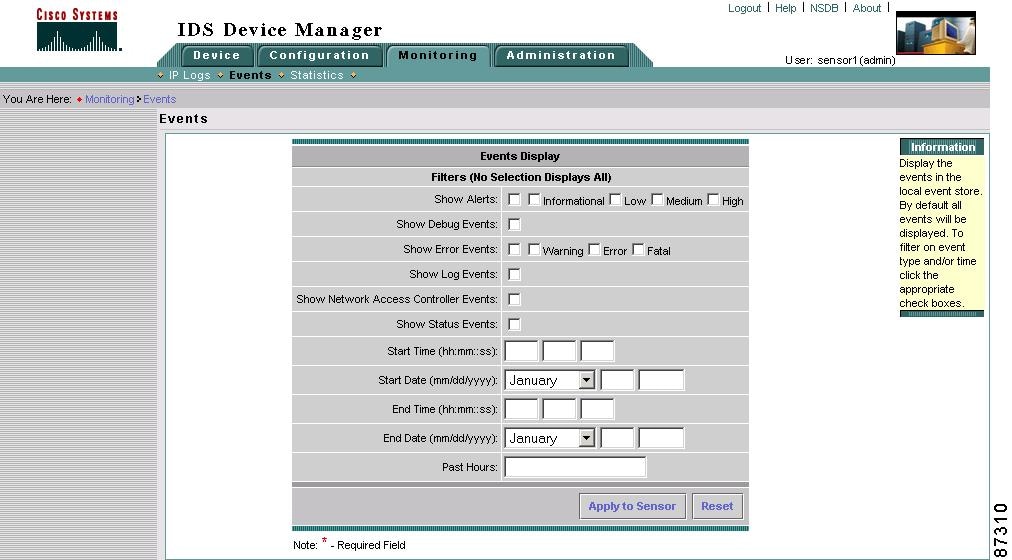Select the Events submenu item
The height and width of the screenshot is (560, 1012).
point(250,75)
